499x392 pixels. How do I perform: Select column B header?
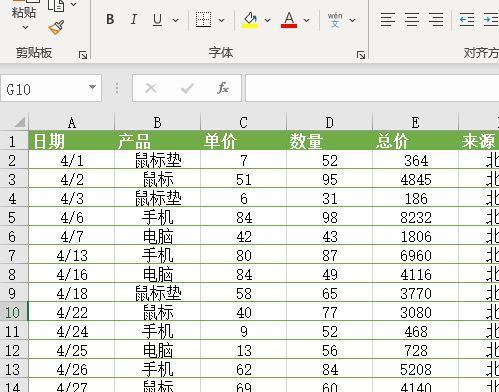tap(157, 123)
